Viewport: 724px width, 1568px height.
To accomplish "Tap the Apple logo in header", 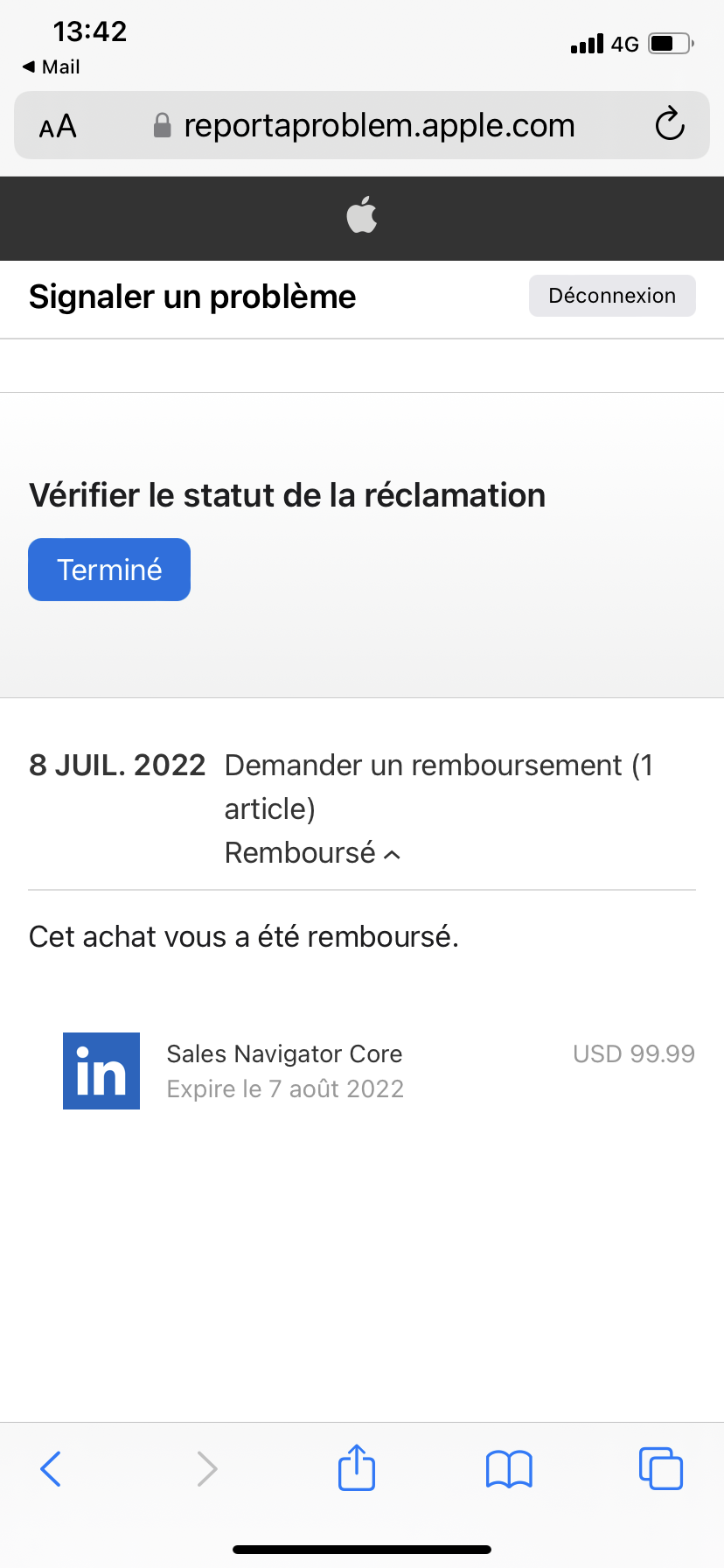I will [x=362, y=215].
